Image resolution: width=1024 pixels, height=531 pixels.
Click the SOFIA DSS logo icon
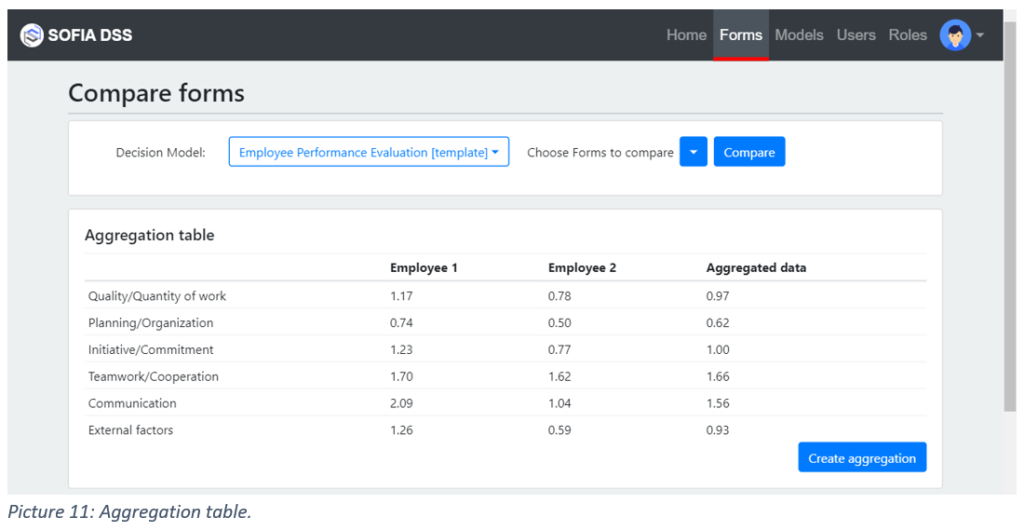pos(31,35)
